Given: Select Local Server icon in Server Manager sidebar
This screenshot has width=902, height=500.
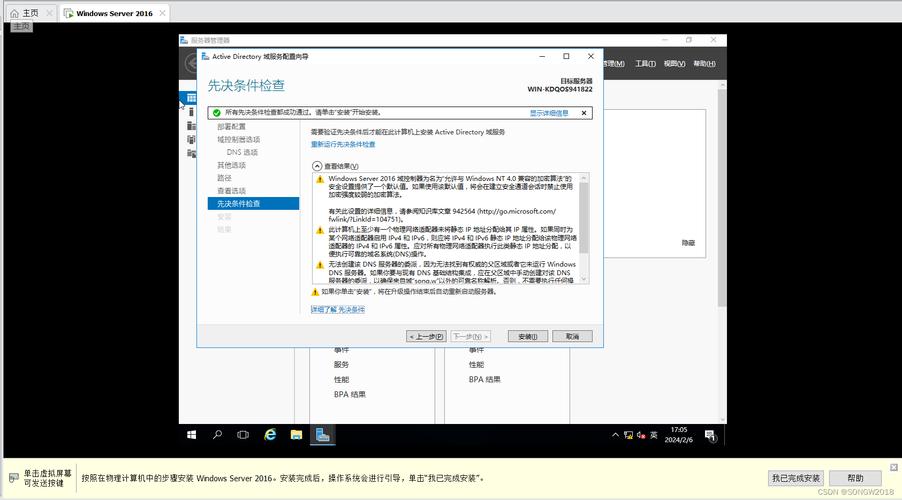Looking at the screenshot, I should pyautogui.click(x=191, y=112).
